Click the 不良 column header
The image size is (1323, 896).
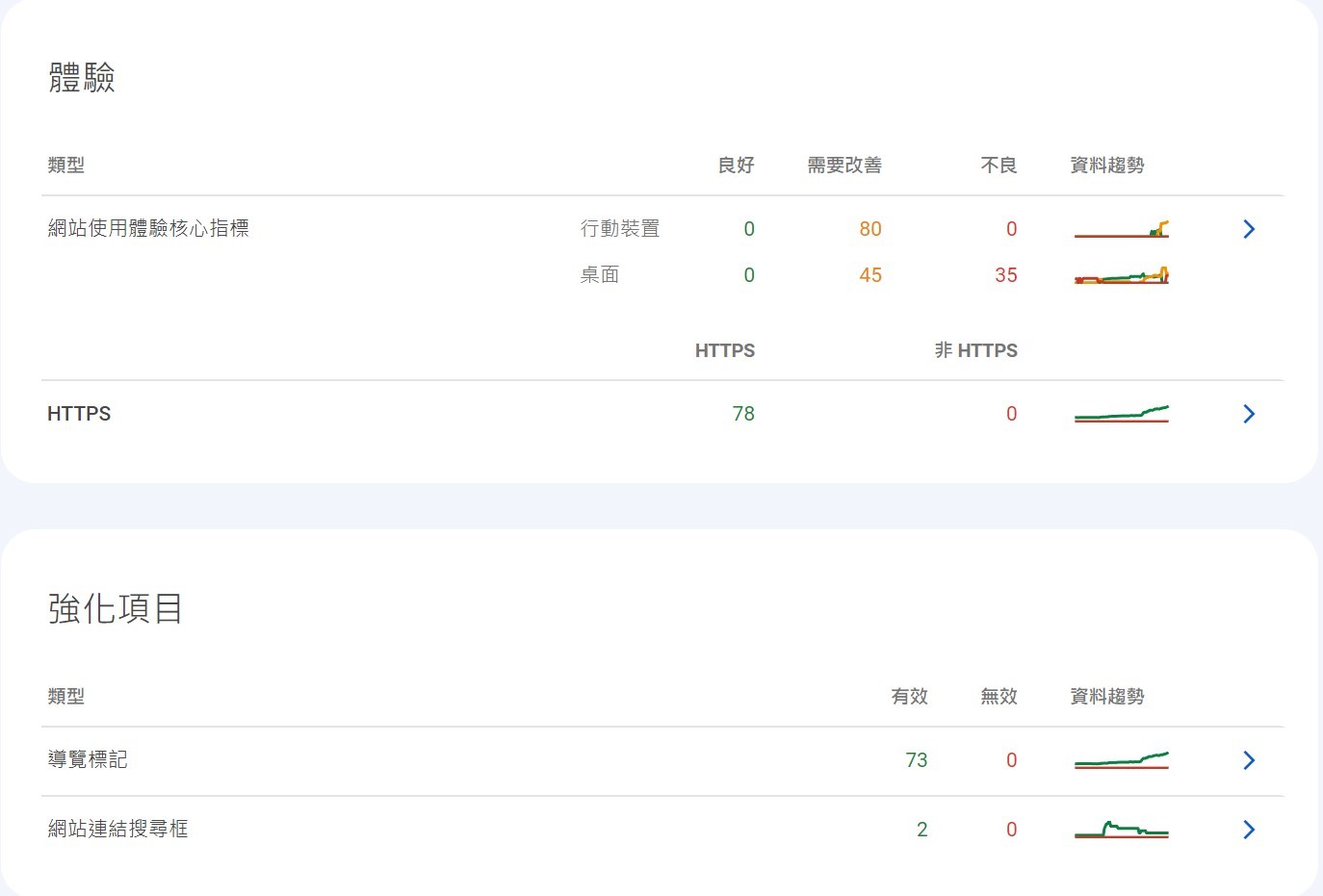tap(999, 166)
